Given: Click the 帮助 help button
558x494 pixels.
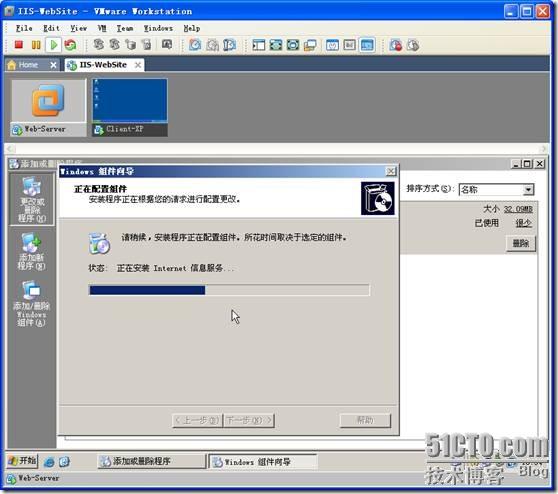Looking at the screenshot, I should 365,420.
